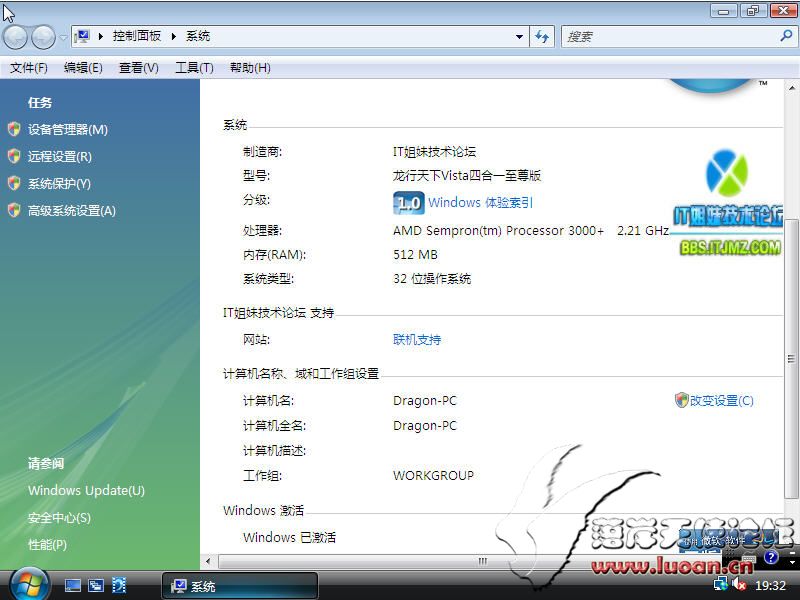Click processor value AMD Sempron text

point(531,231)
